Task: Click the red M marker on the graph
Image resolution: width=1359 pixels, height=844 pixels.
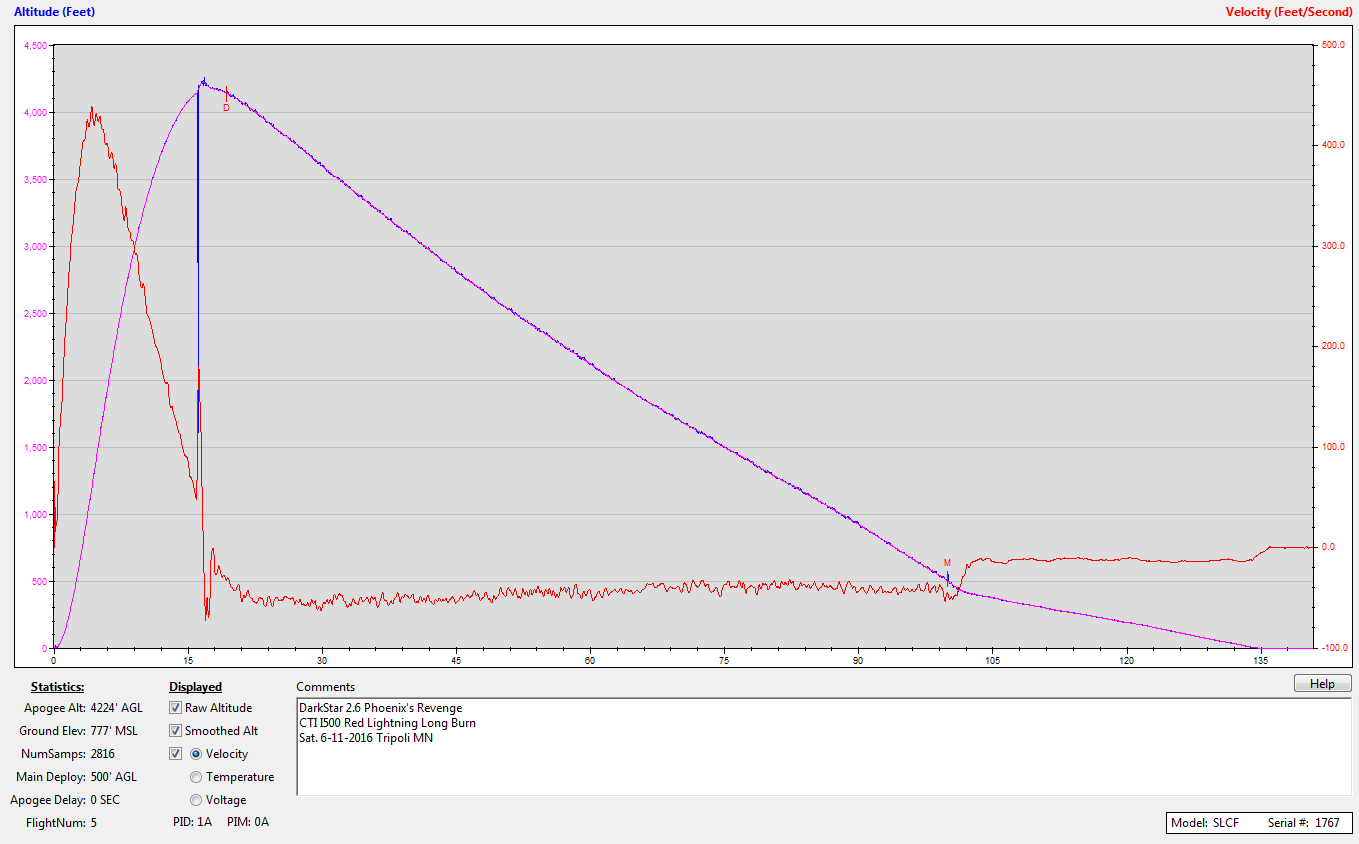Action: click(947, 563)
